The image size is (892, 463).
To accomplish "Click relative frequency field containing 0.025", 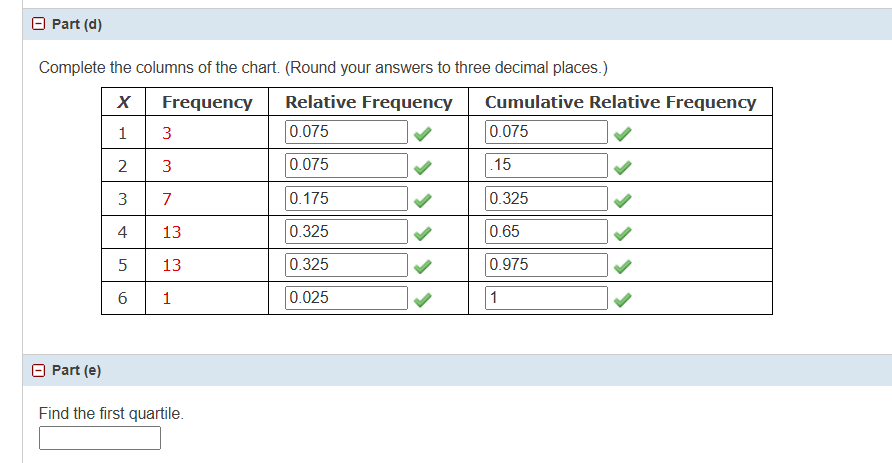I will [347, 298].
